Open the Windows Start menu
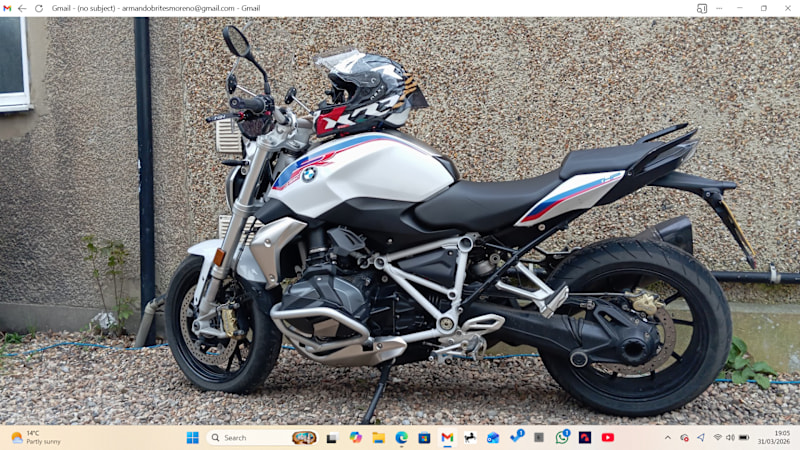800x450 pixels. click(193, 437)
